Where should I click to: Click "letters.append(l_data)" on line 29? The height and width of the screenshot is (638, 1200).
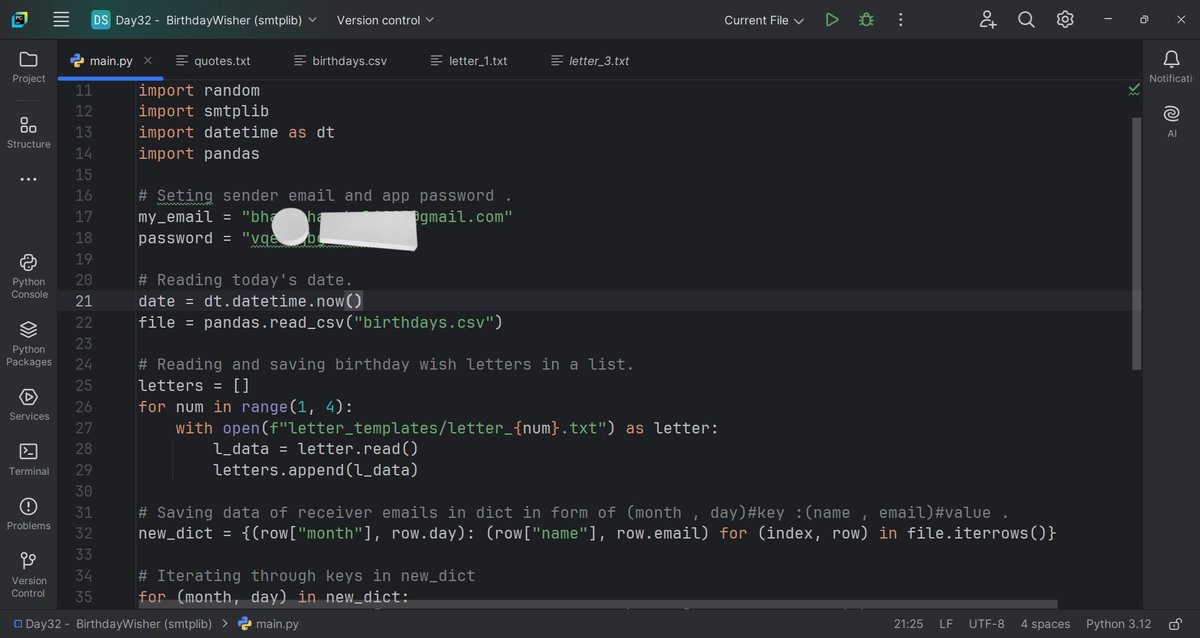click(x=316, y=469)
